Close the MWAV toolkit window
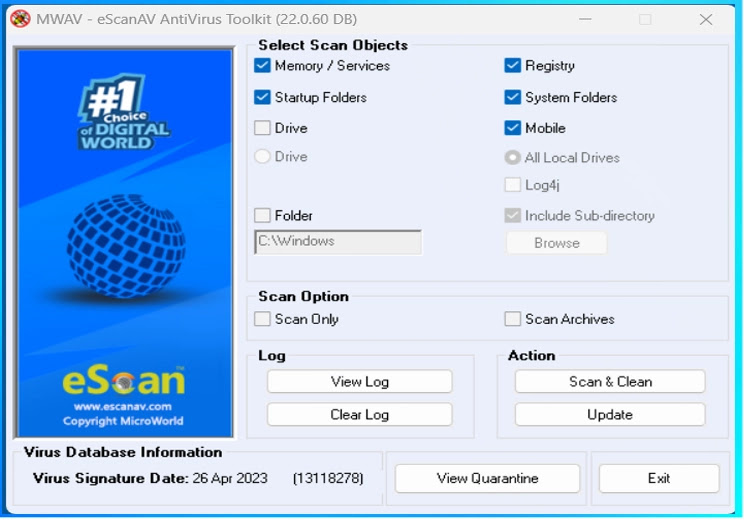Viewport: 744px width, 520px height. (x=706, y=19)
